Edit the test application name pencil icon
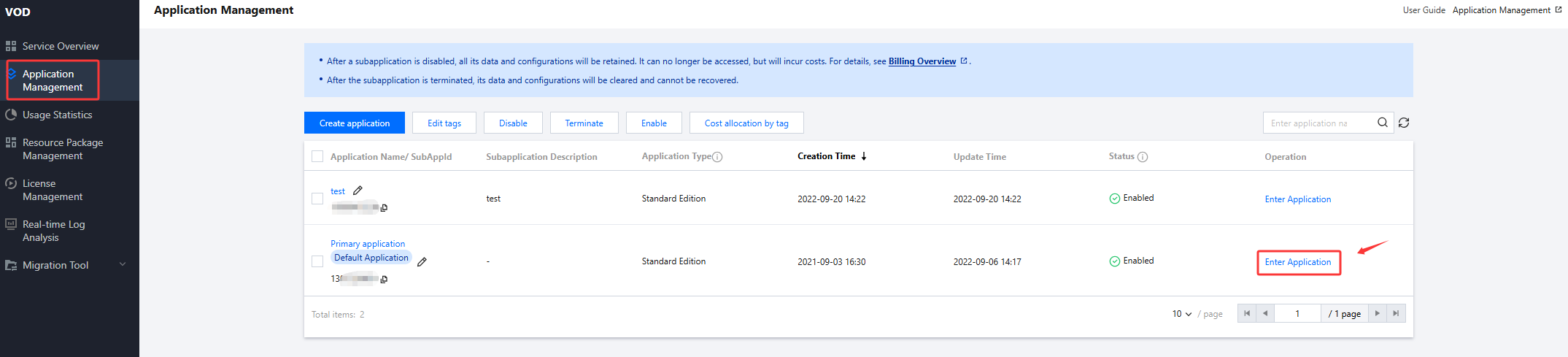The height and width of the screenshot is (357, 1568). click(358, 191)
